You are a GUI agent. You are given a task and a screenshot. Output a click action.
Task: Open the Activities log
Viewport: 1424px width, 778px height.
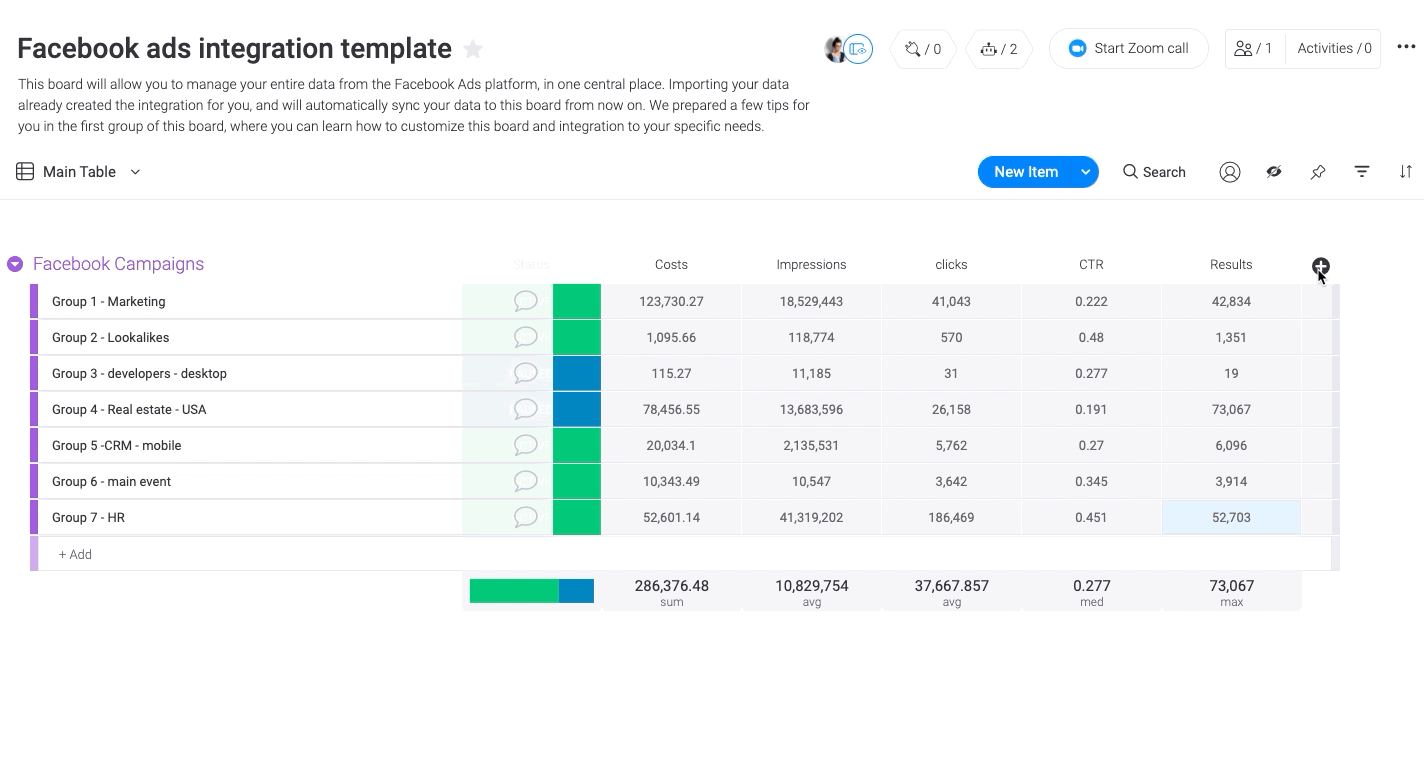click(1334, 48)
